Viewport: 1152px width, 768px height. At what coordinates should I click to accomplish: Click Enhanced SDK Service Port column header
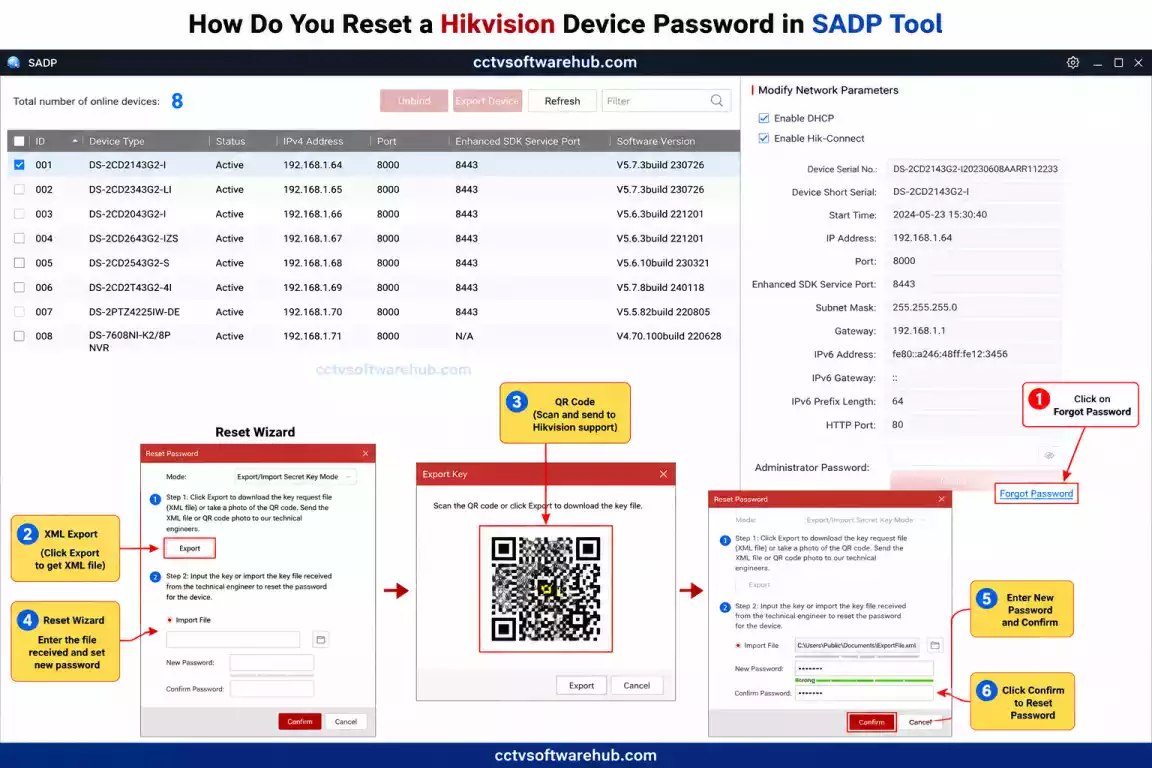pyautogui.click(x=517, y=141)
